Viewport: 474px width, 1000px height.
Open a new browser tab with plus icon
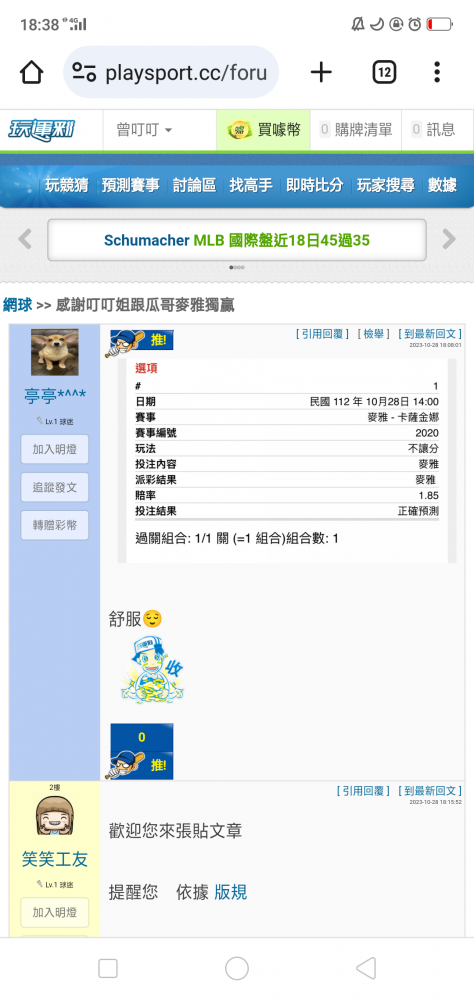point(321,72)
